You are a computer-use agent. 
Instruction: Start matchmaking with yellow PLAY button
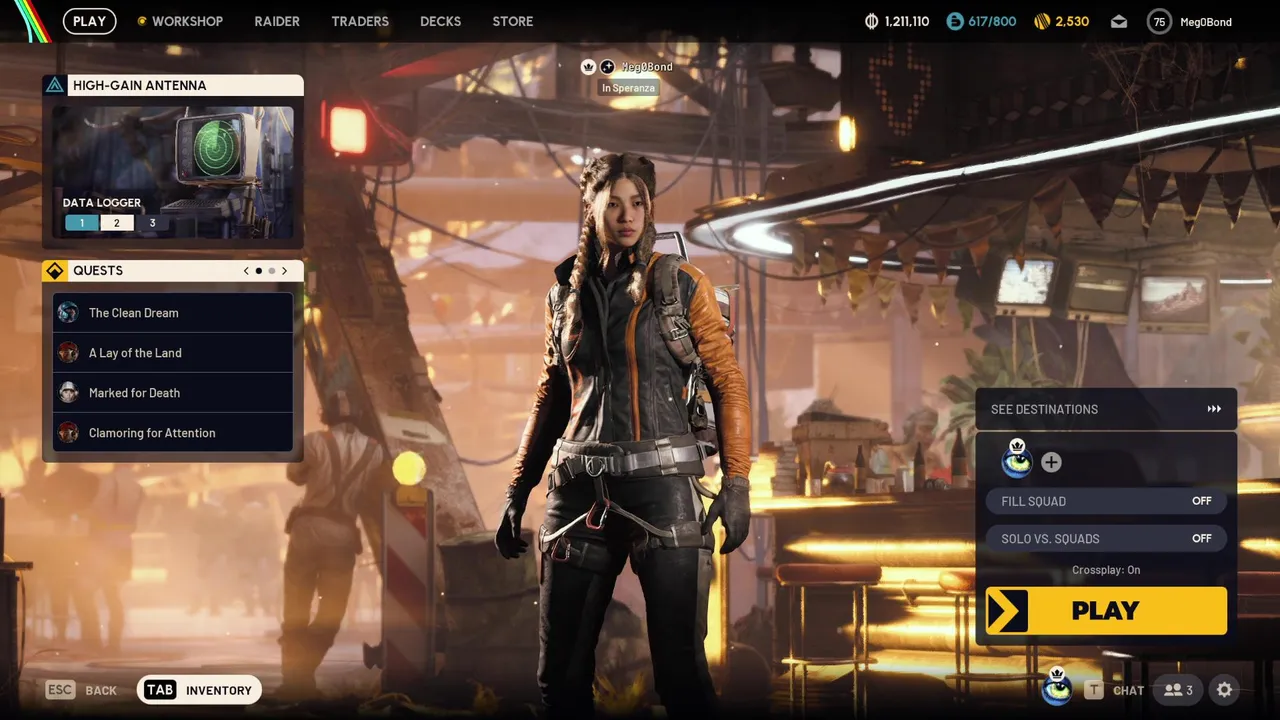pos(1106,610)
